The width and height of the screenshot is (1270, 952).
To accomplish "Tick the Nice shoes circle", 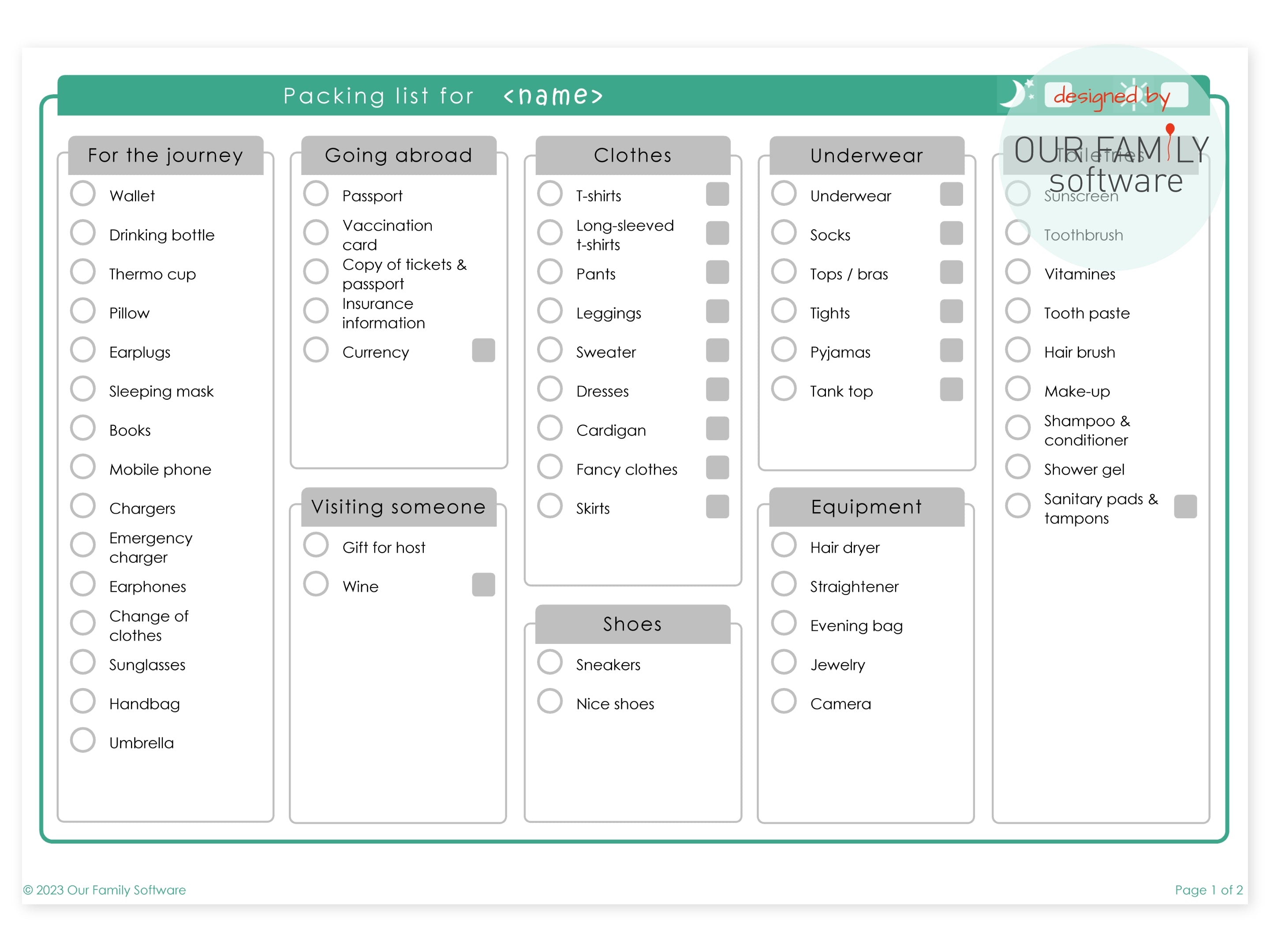I will pos(550,701).
